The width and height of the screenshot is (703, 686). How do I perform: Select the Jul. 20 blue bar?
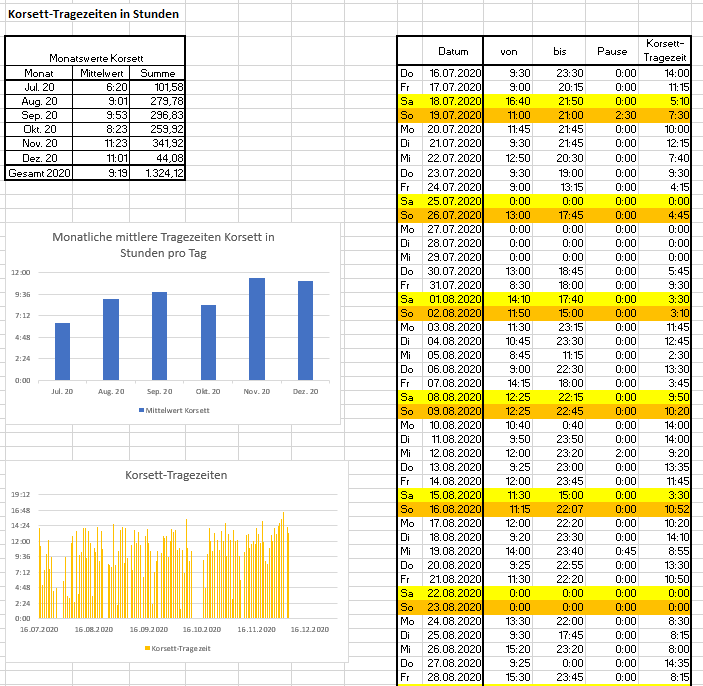coord(62,352)
